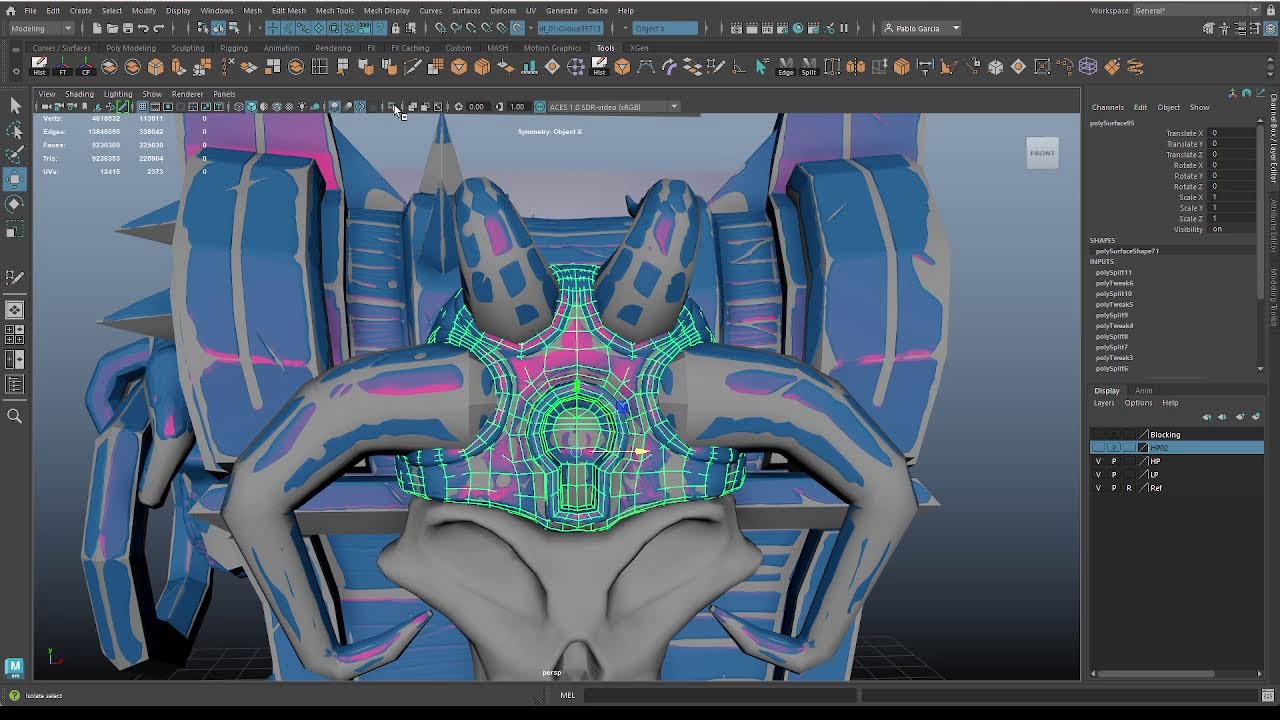
Task: Toggle the grid display in viewport toolbar
Action: point(142,106)
